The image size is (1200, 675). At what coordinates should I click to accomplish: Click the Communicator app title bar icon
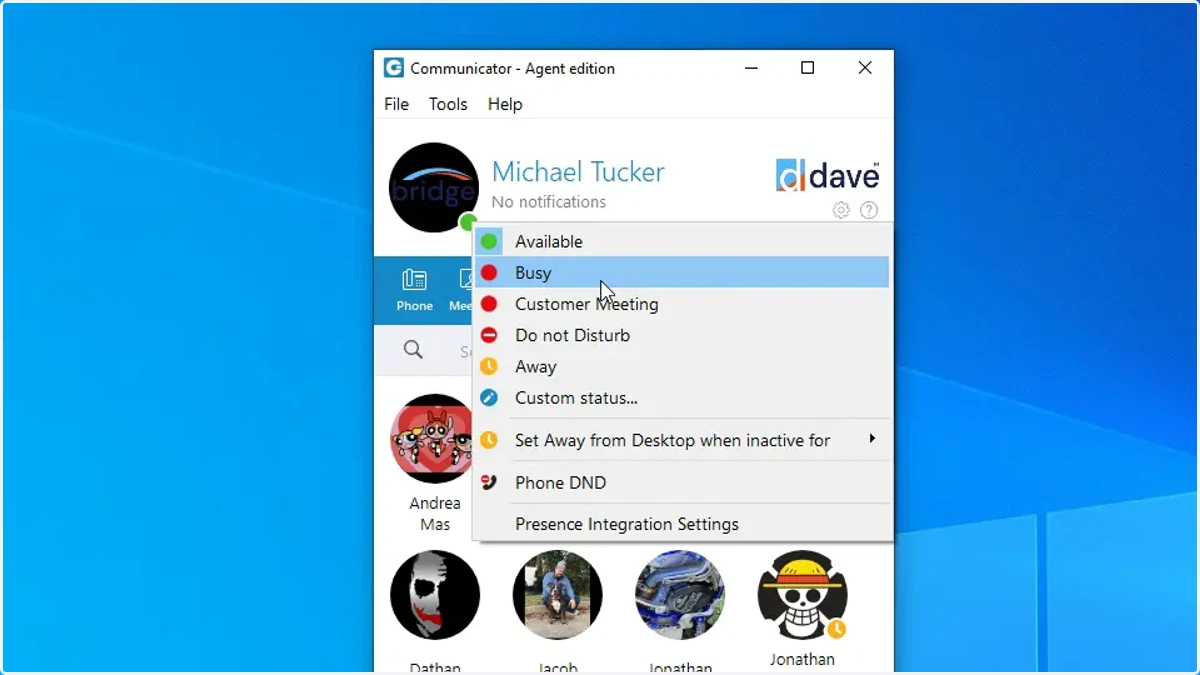pyautogui.click(x=394, y=68)
